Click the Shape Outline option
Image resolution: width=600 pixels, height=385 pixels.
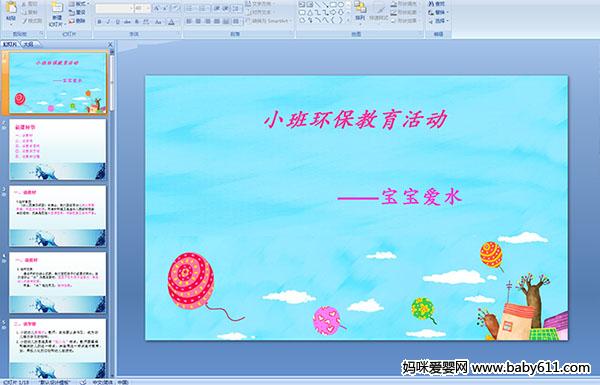[x=404, y=12]
